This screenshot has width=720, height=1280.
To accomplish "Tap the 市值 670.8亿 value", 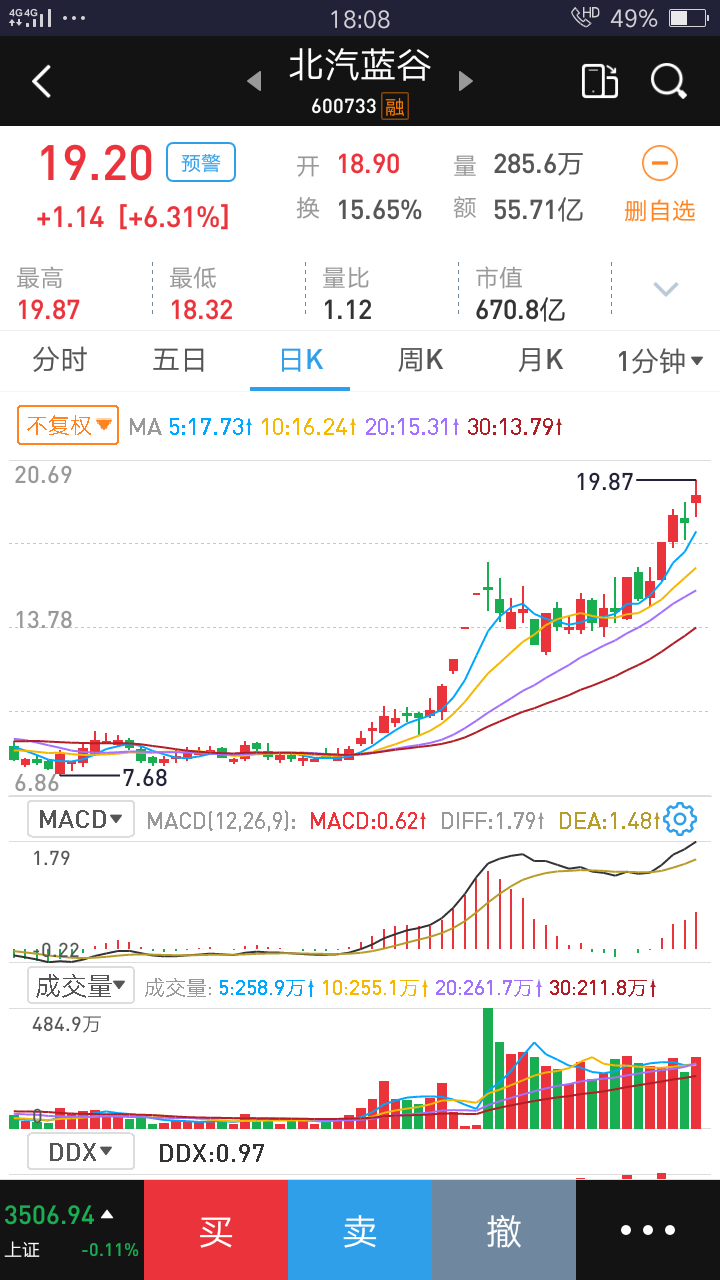I will coord(520,309).
